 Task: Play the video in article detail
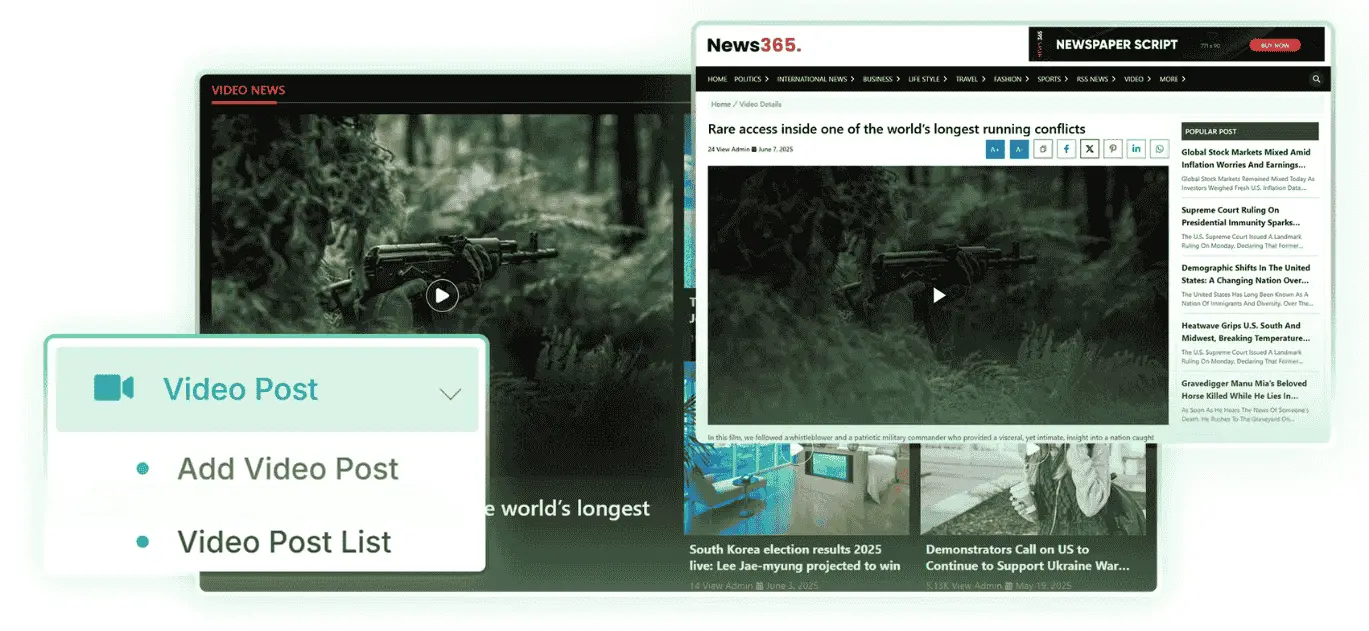(x=938, y=295)
